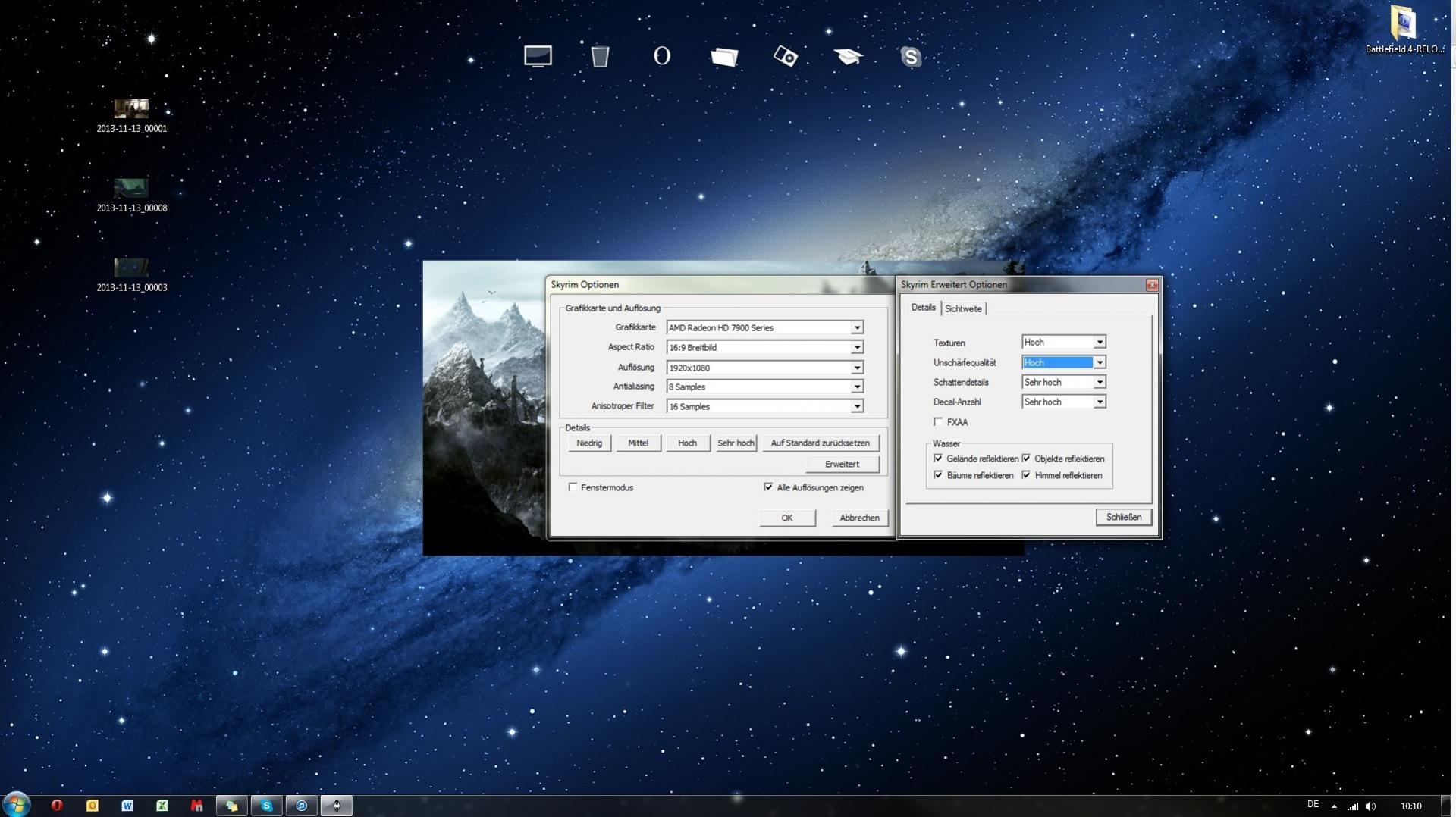Switch to Skype in the taskbar
The image size is (1456, 817).
pos(266,806)
